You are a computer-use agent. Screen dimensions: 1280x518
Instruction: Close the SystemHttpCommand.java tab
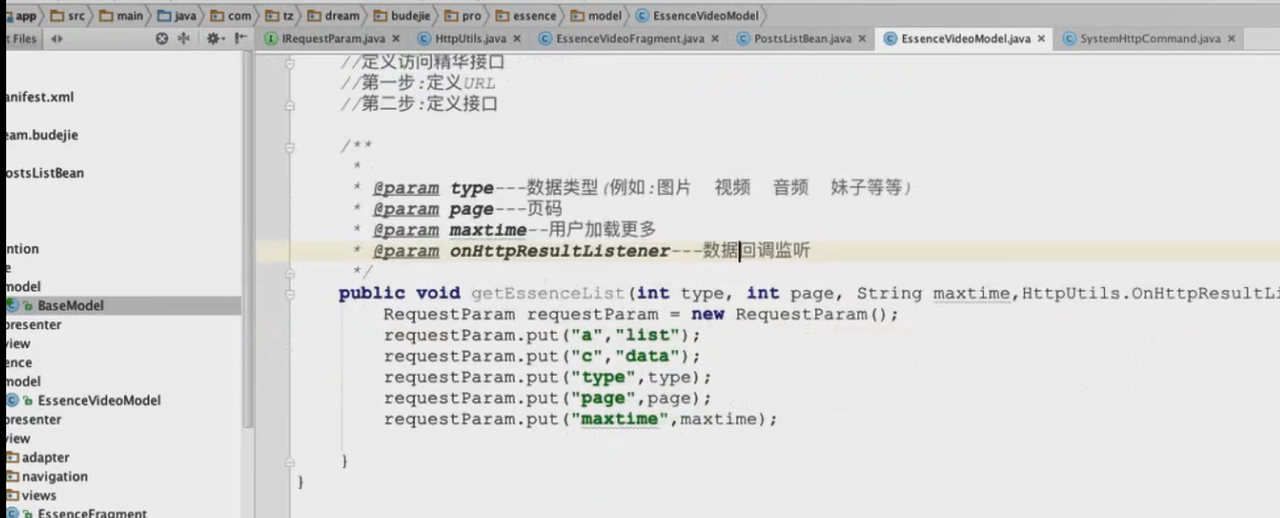tap(1232, 39)
